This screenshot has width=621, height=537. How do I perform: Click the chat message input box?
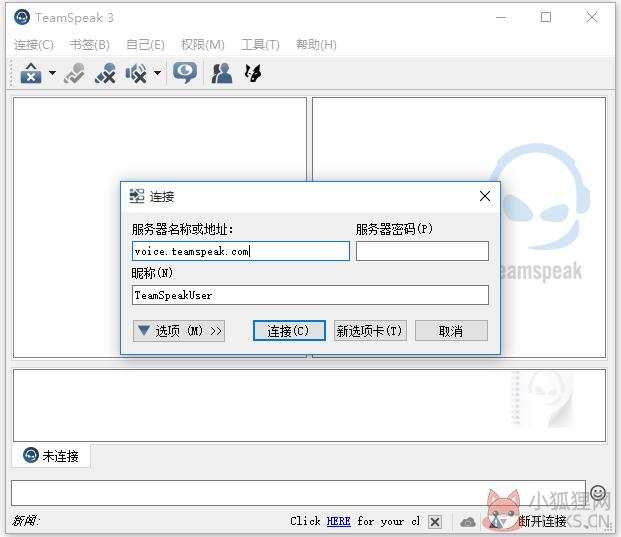(298, 493)
